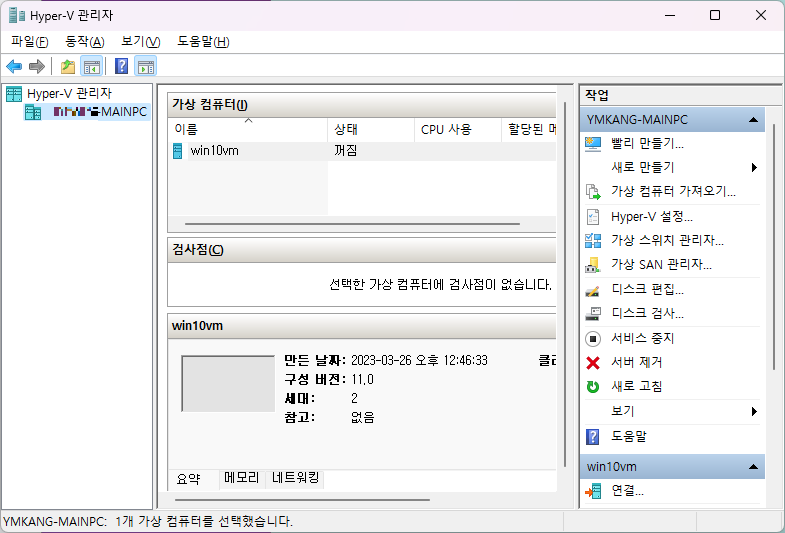Click the 가상 SAN 관리자 icon
This screenshot has height=533, width=785.
tap(593, 265)
